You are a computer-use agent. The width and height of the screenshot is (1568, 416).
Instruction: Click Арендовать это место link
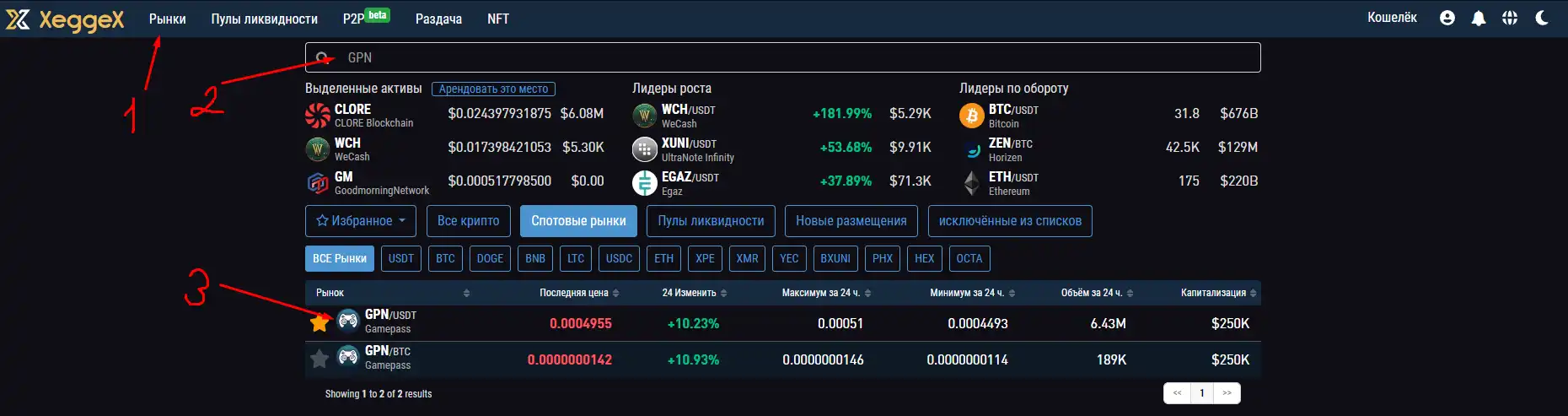493,89
